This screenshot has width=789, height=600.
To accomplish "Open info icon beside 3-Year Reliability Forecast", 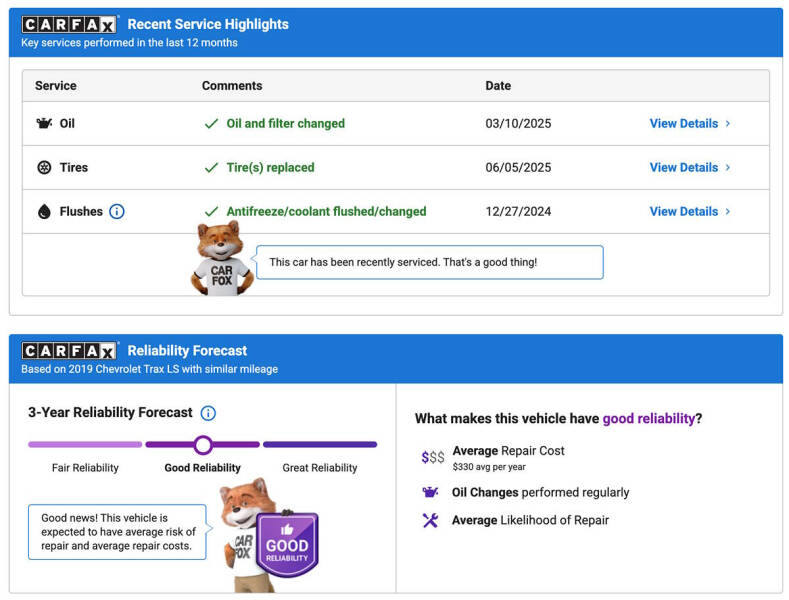I will click(x=208, y=413).
